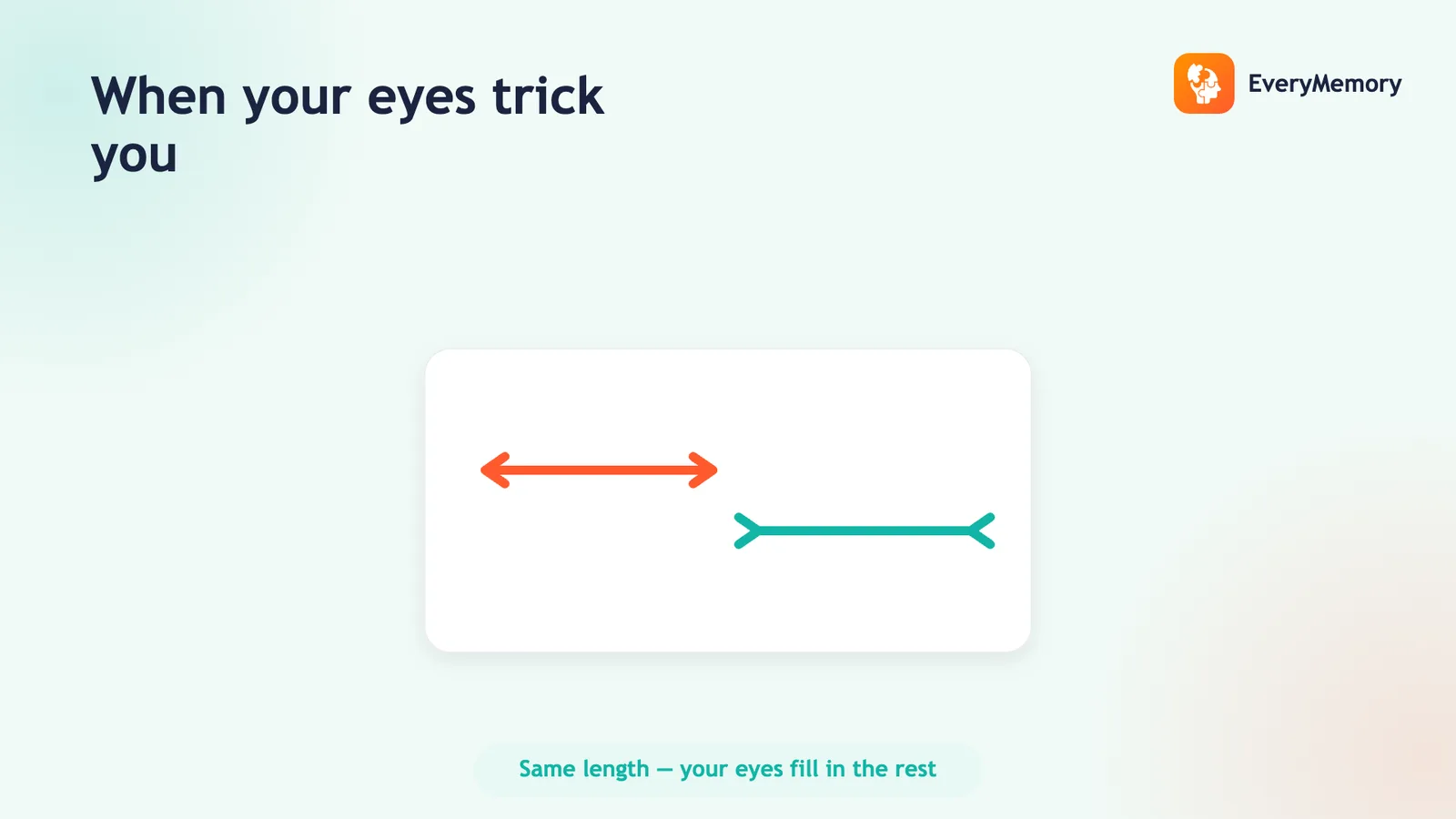Image resolution: width=1456 pixels, height=819 pixels.
Task: Select the middle of the red arrow shaft
Action: (600, 470)
